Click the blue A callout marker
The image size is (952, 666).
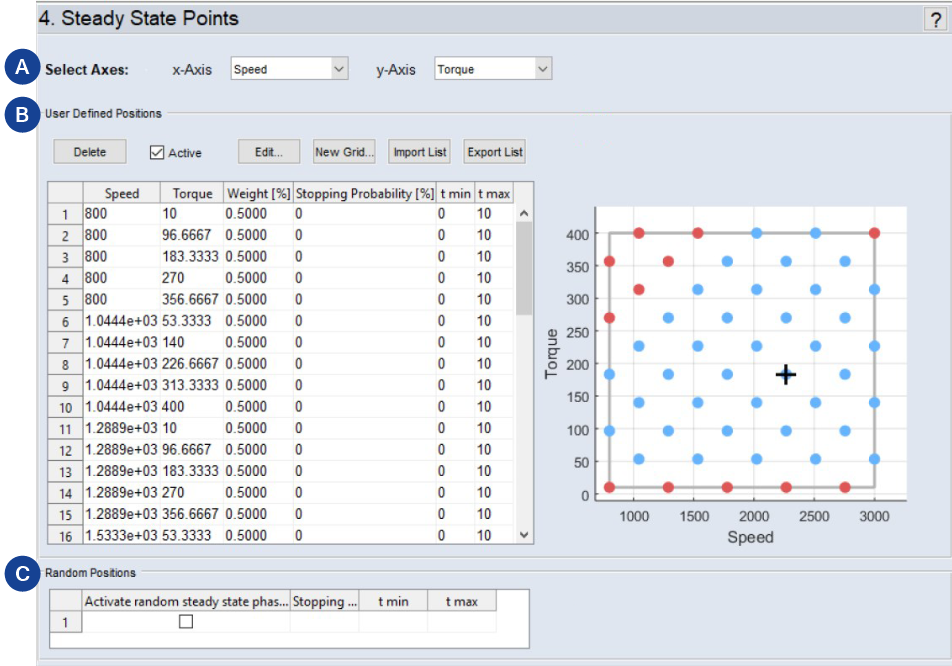point(21,69)
